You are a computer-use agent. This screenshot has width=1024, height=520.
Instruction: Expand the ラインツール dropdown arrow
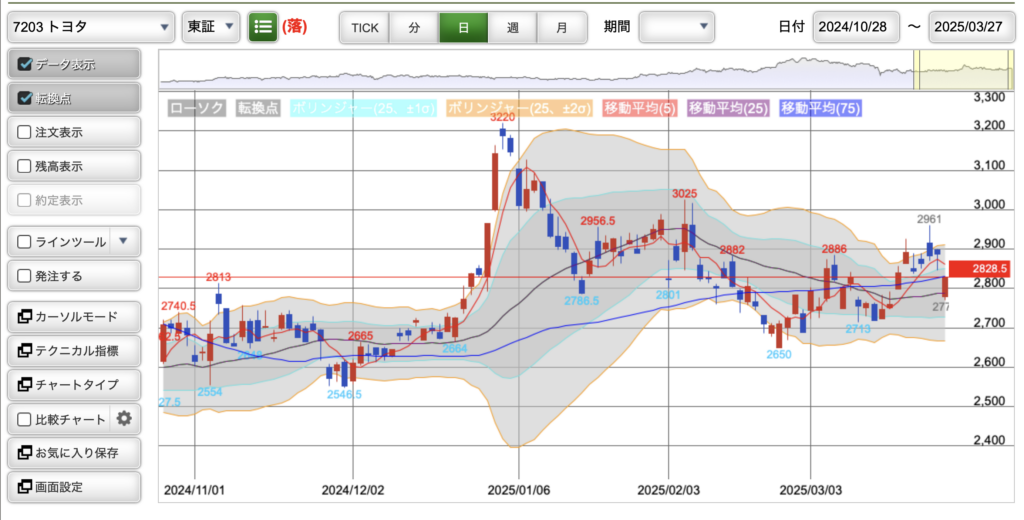[123, 241]
